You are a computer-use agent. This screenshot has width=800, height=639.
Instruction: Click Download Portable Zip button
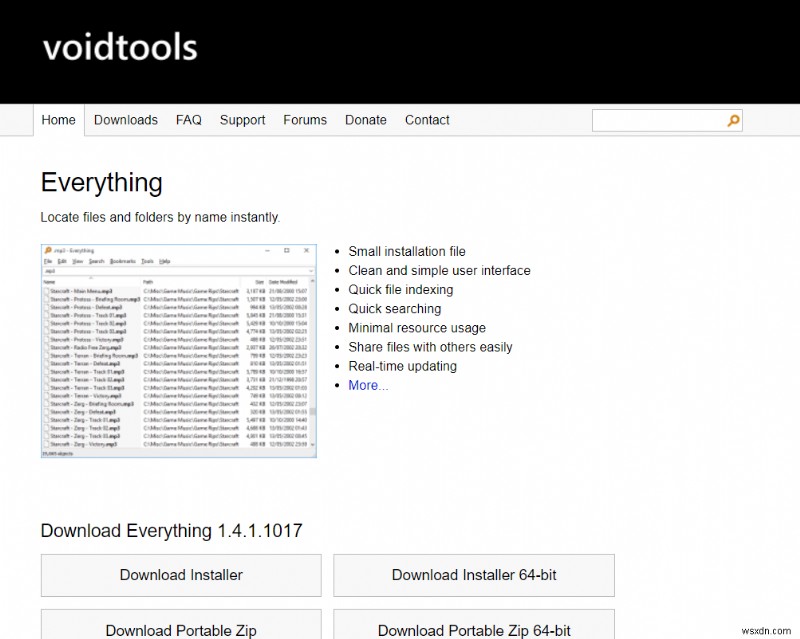tap(181, 630)
